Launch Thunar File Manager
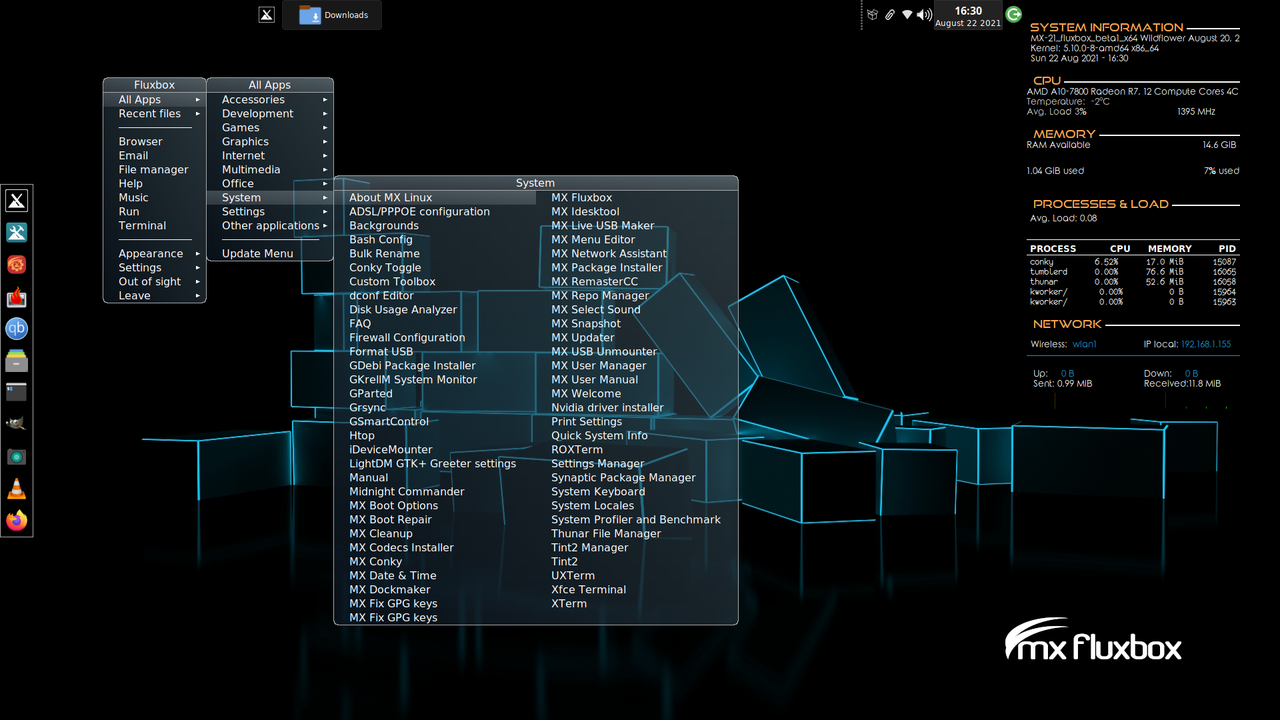1280x720 pixels. [x=637, y=534]
